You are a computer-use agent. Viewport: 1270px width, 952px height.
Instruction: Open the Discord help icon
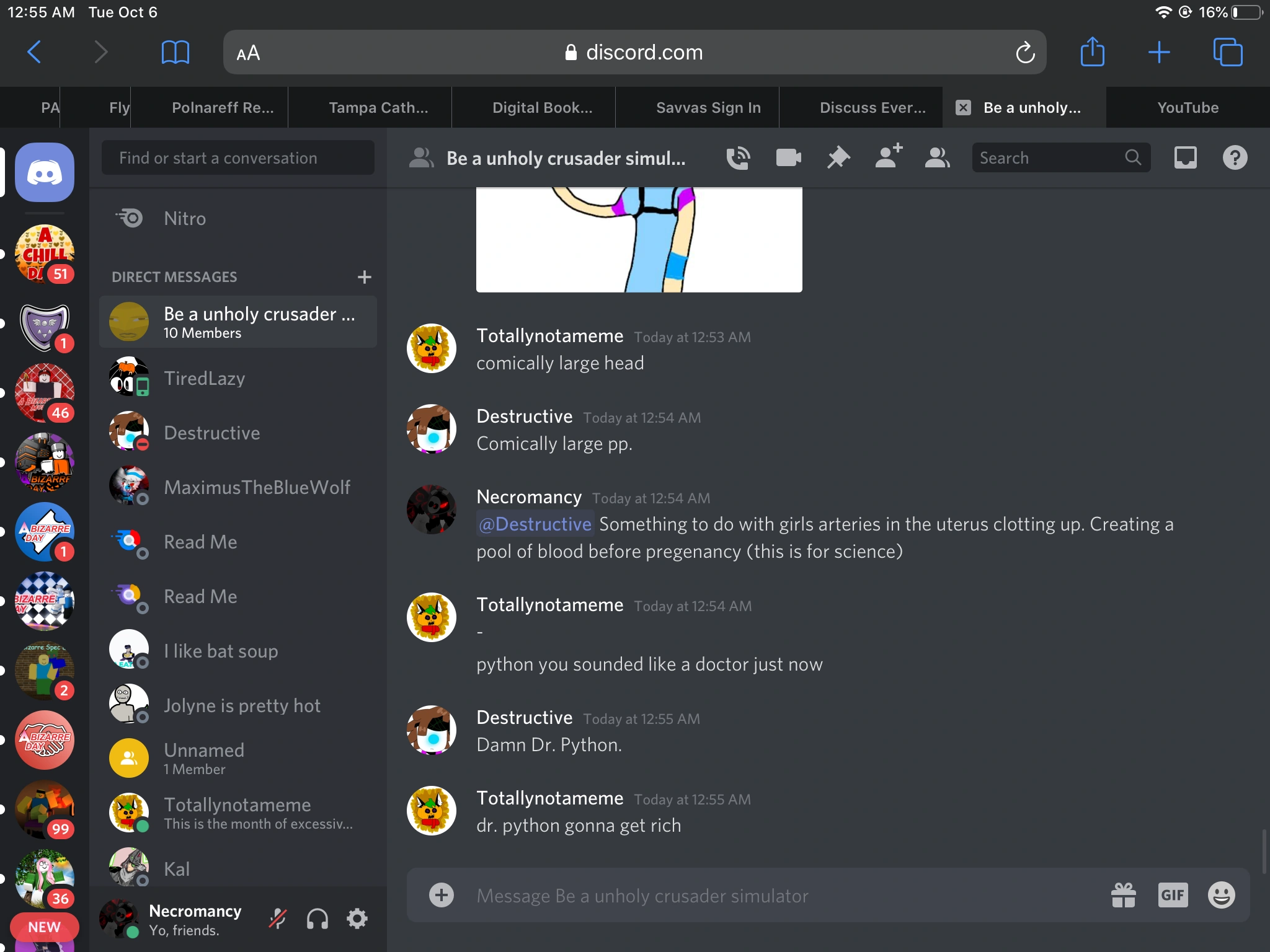(x=1235, y=158)
